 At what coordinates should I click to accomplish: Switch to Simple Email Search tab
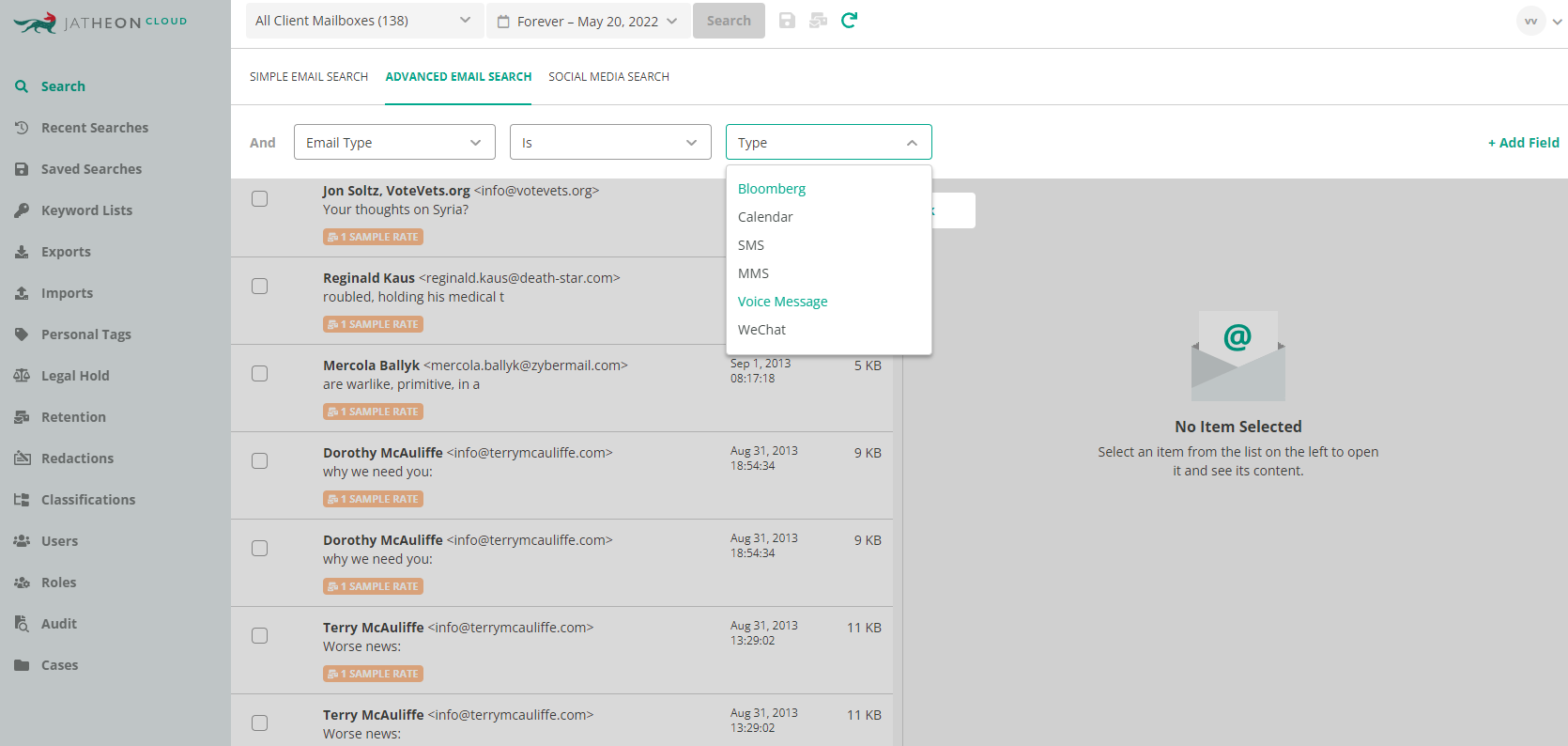tap(309, 77)
